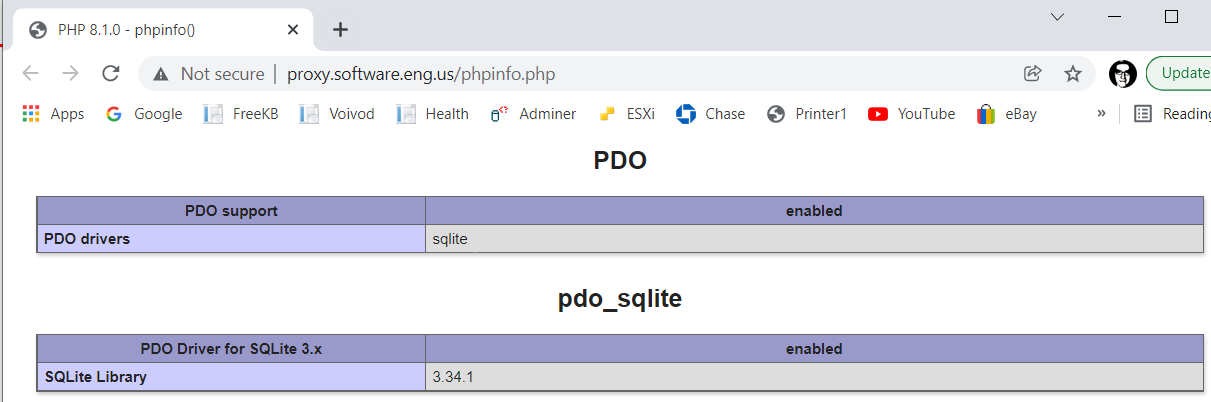Open a new browser tab

(x=340, y=29)
